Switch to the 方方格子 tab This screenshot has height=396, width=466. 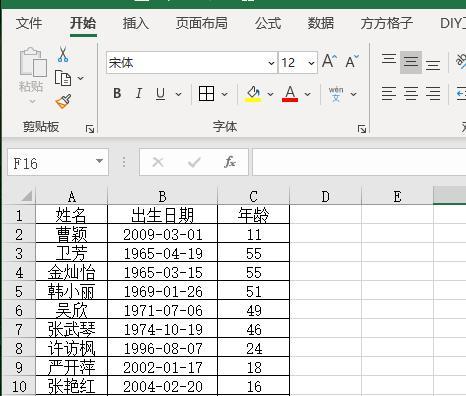point(387,23)
